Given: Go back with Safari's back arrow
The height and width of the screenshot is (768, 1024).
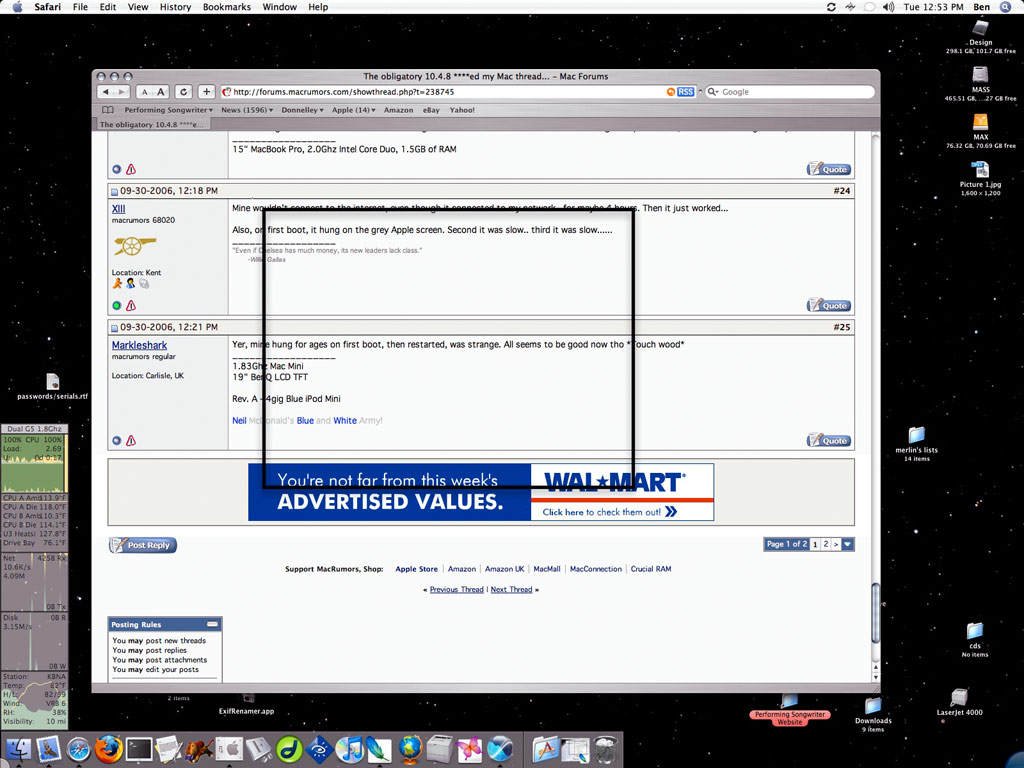Looking at the screenshot, I should point(105,92).
